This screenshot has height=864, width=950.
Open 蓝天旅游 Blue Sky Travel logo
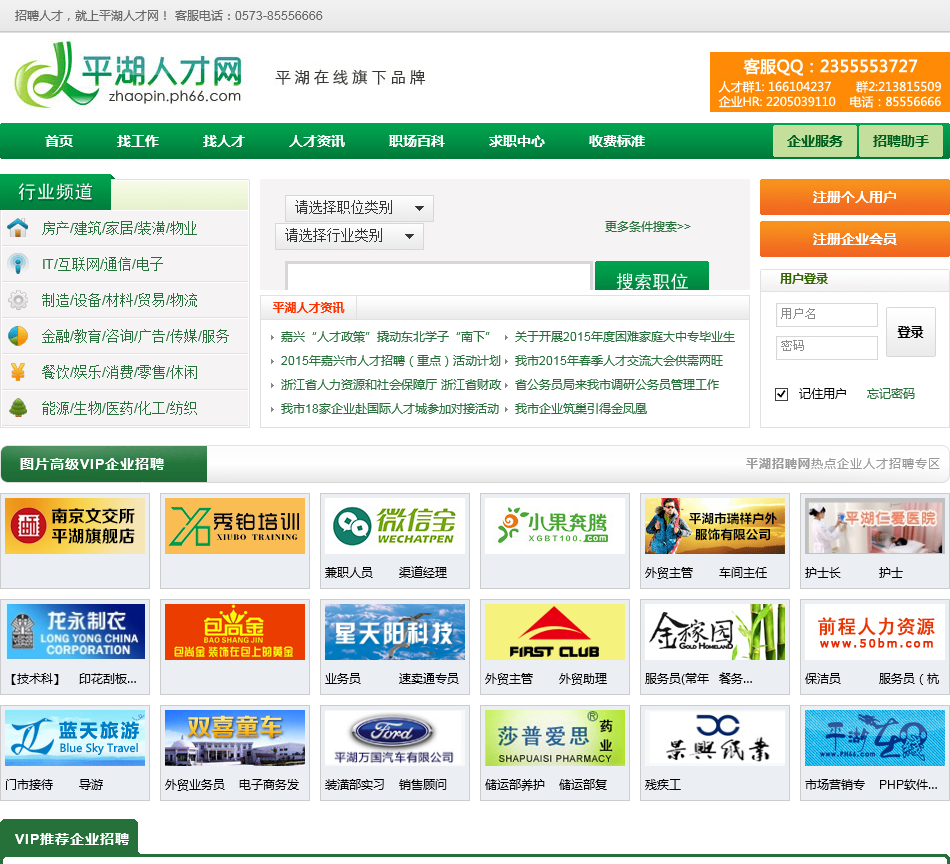75,738
